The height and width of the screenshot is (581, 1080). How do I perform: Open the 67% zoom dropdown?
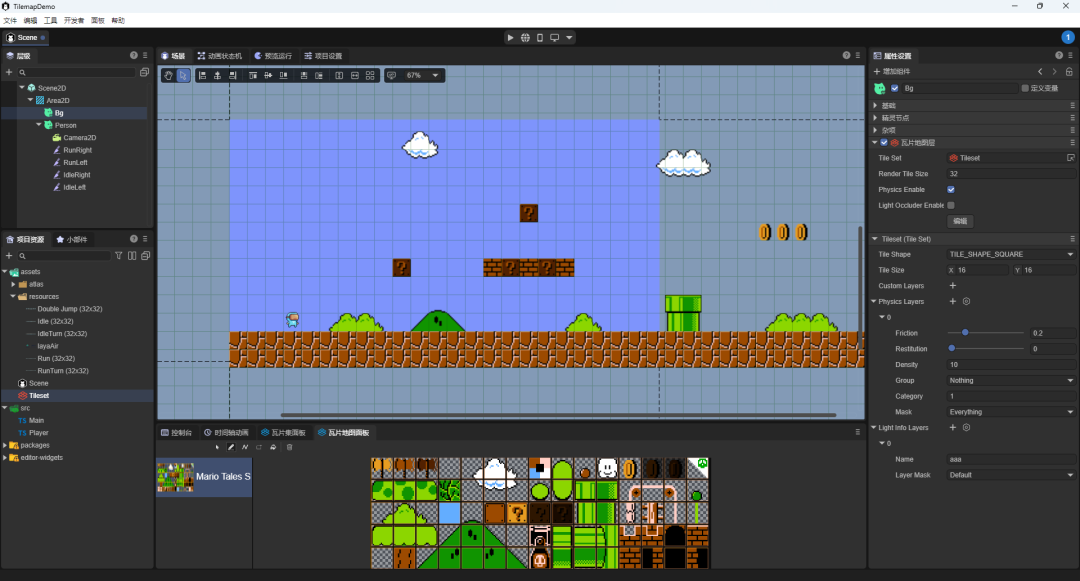[422, 76]
